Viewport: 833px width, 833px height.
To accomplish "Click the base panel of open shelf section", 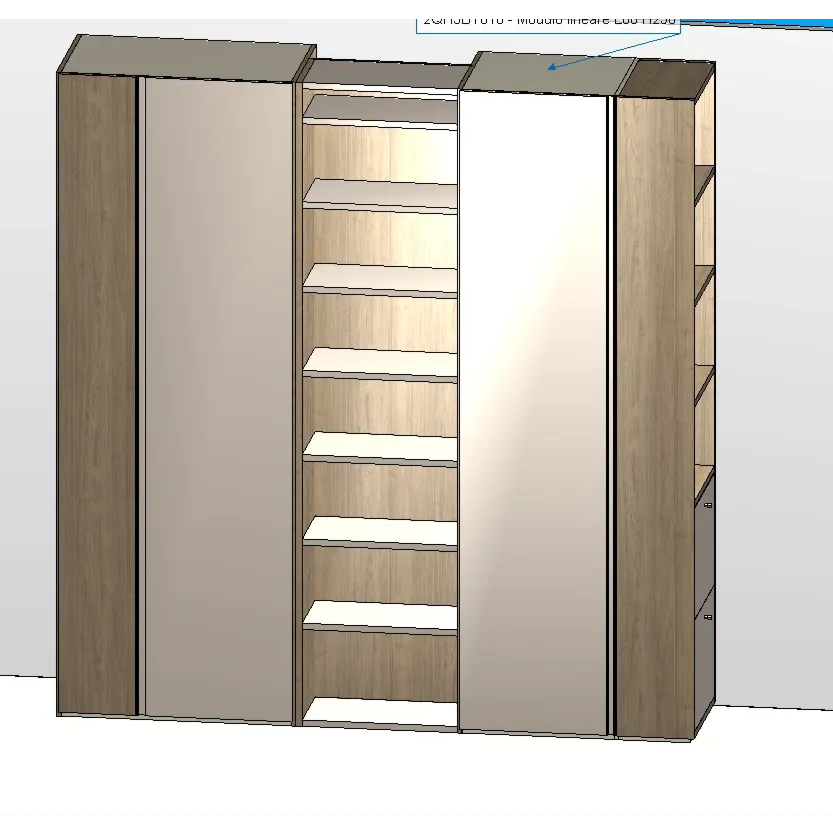I will [380, 712].
